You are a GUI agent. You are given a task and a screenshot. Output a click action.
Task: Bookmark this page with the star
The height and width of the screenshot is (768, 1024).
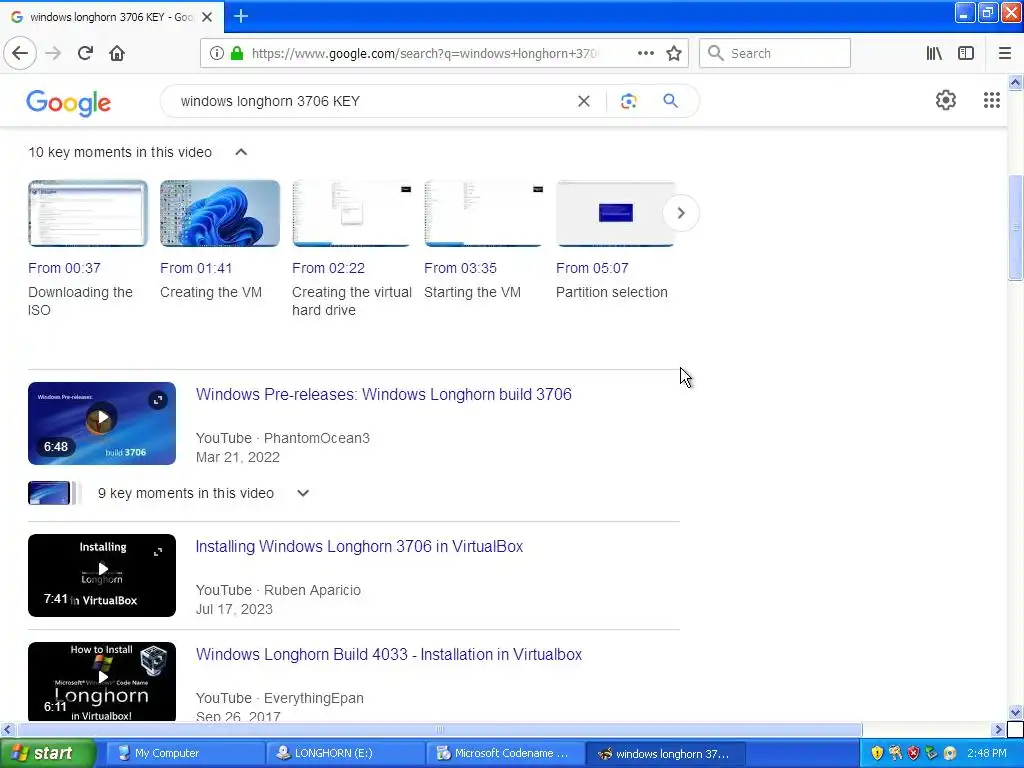point(674,53)
